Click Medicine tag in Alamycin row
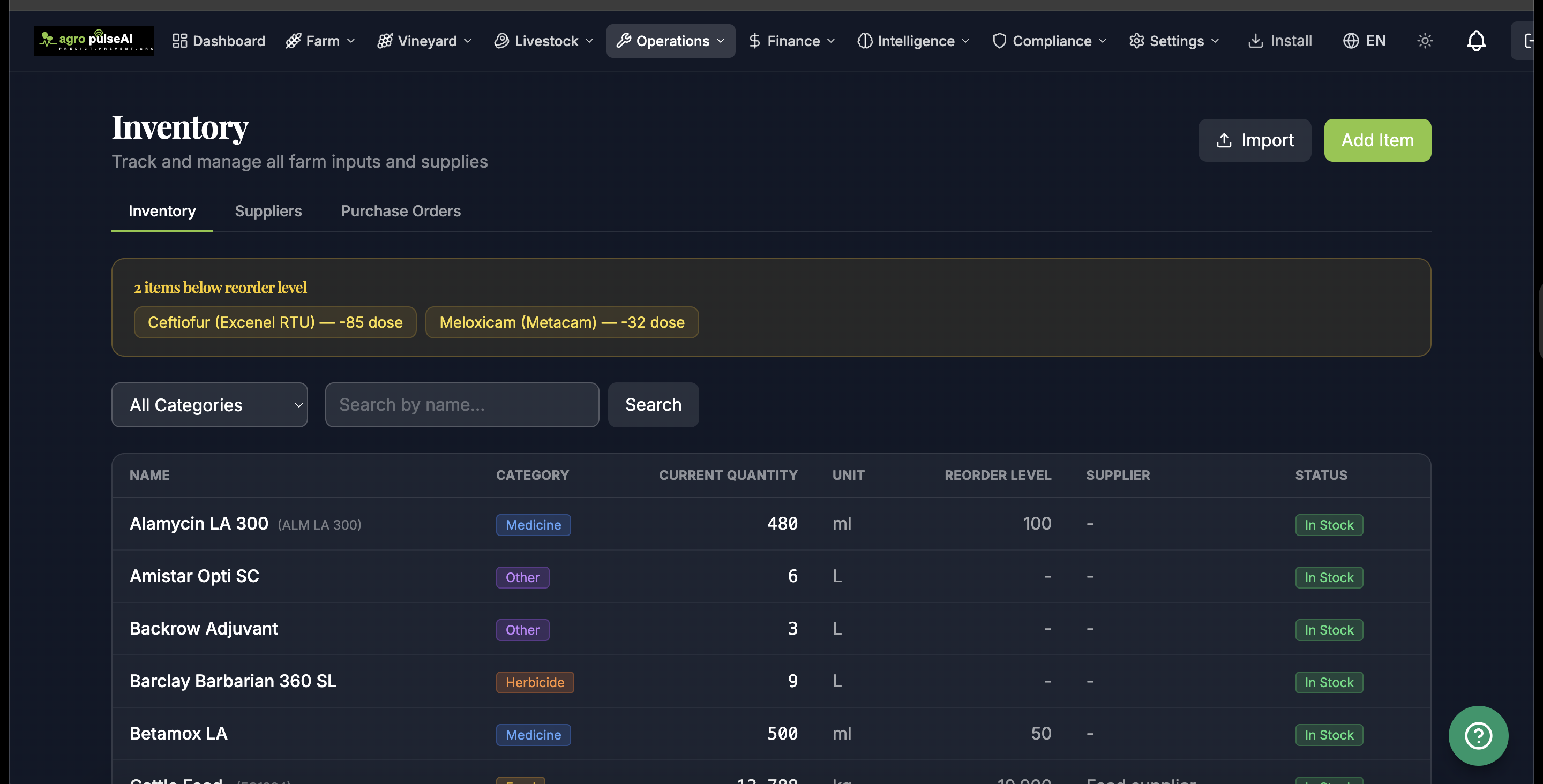The width and height of the screenshot is (1543, 784). 533,525
